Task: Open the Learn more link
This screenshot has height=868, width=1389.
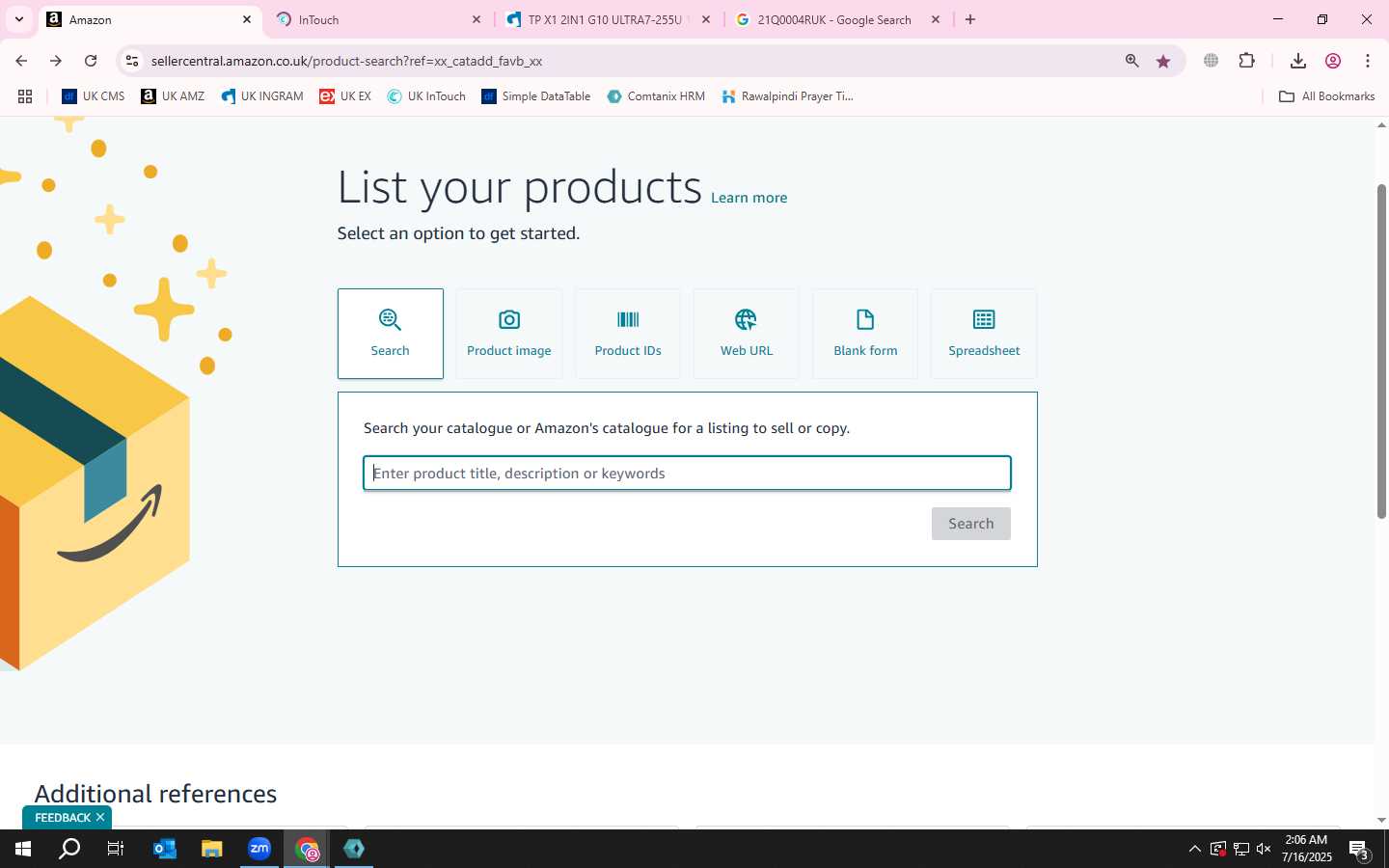Action: pos(749,198)
